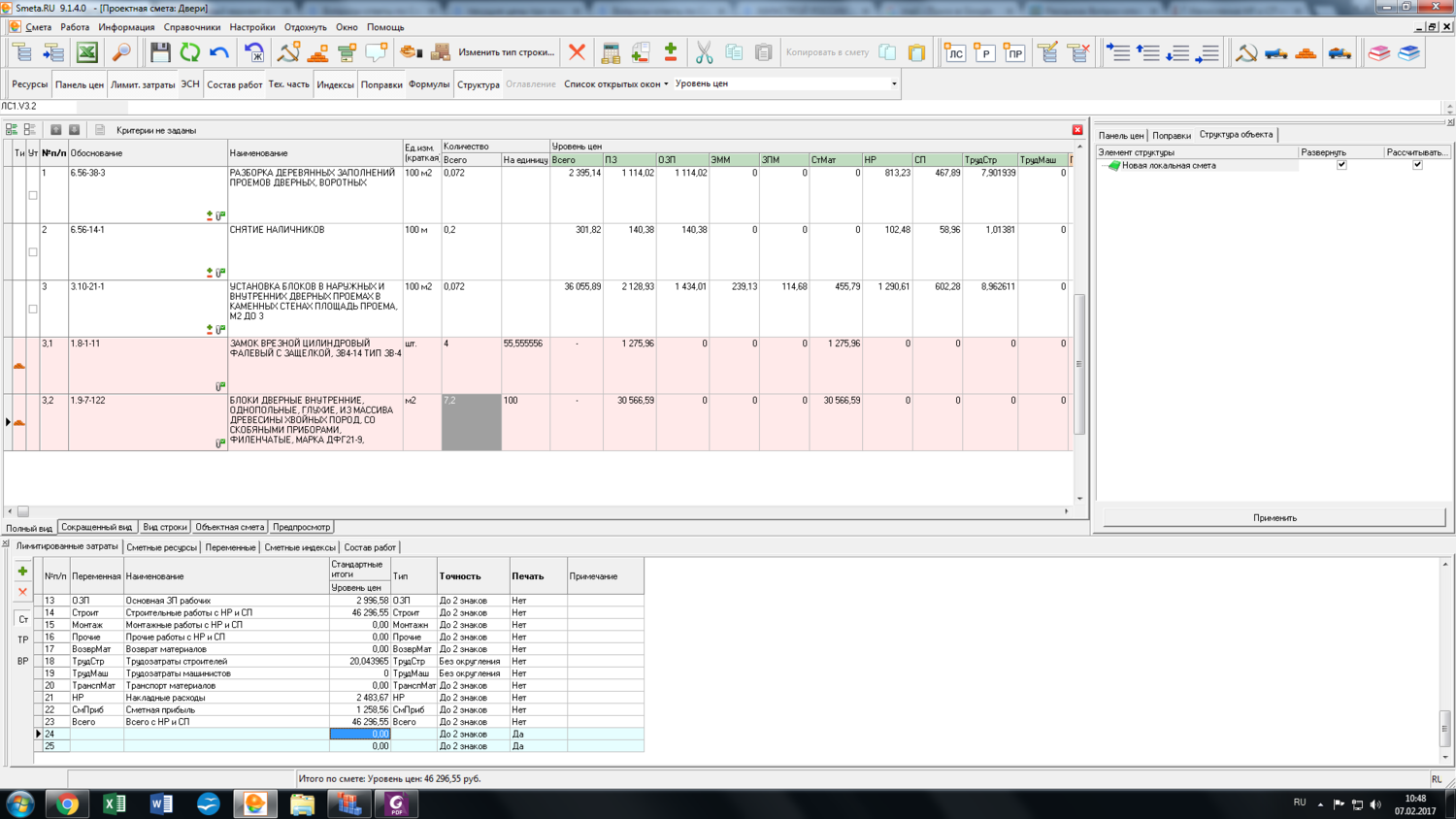Switch to the Сметные ресурсы tab
Viewport: 1456px width, 819px height.
pyautogui.click(x=161, y=547)
